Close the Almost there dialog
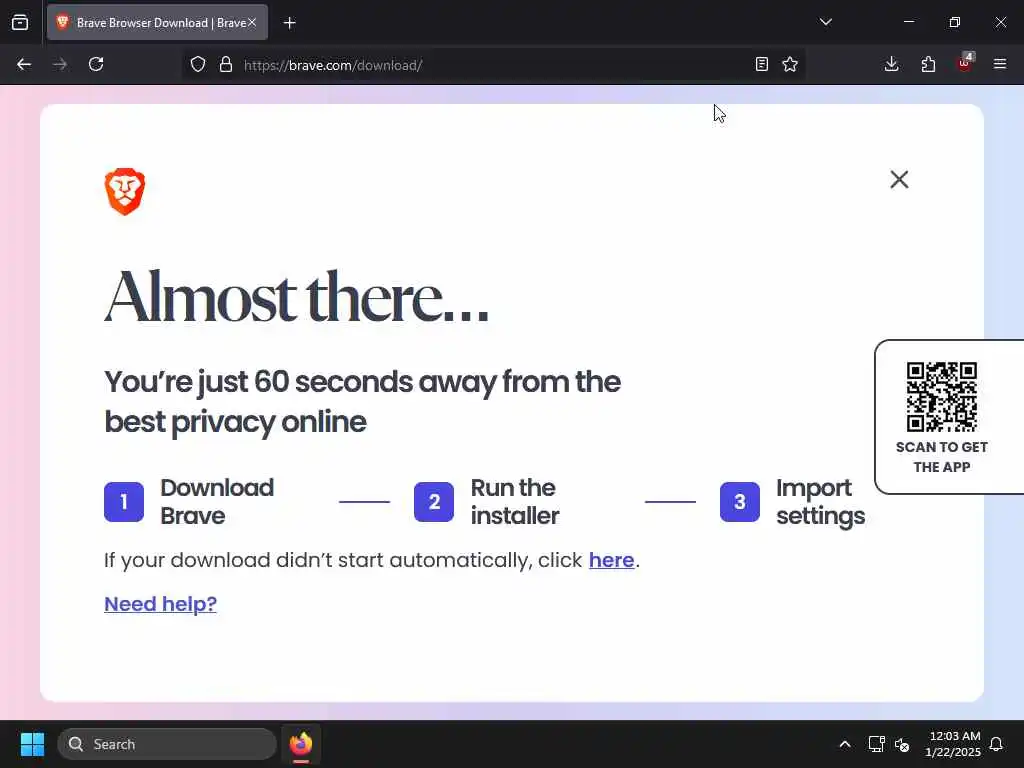 point(899,180)
